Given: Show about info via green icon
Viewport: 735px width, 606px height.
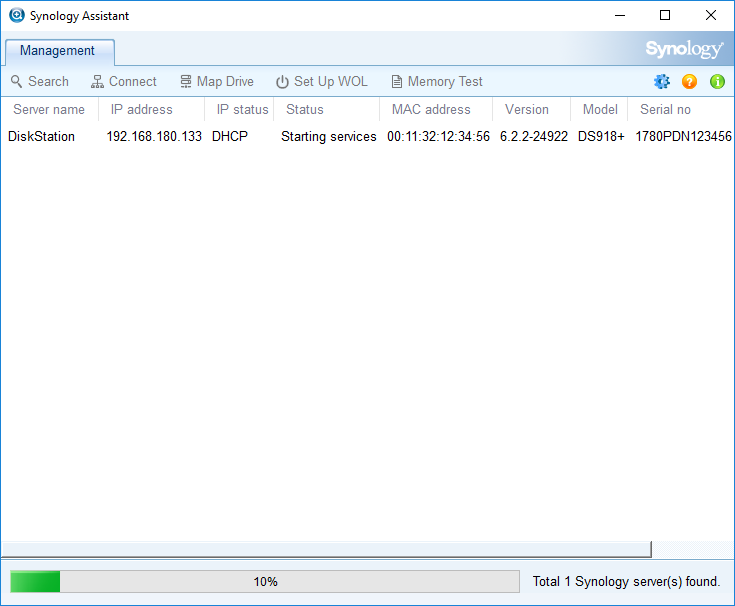Looking at the screenshot, I should point(717,82).
